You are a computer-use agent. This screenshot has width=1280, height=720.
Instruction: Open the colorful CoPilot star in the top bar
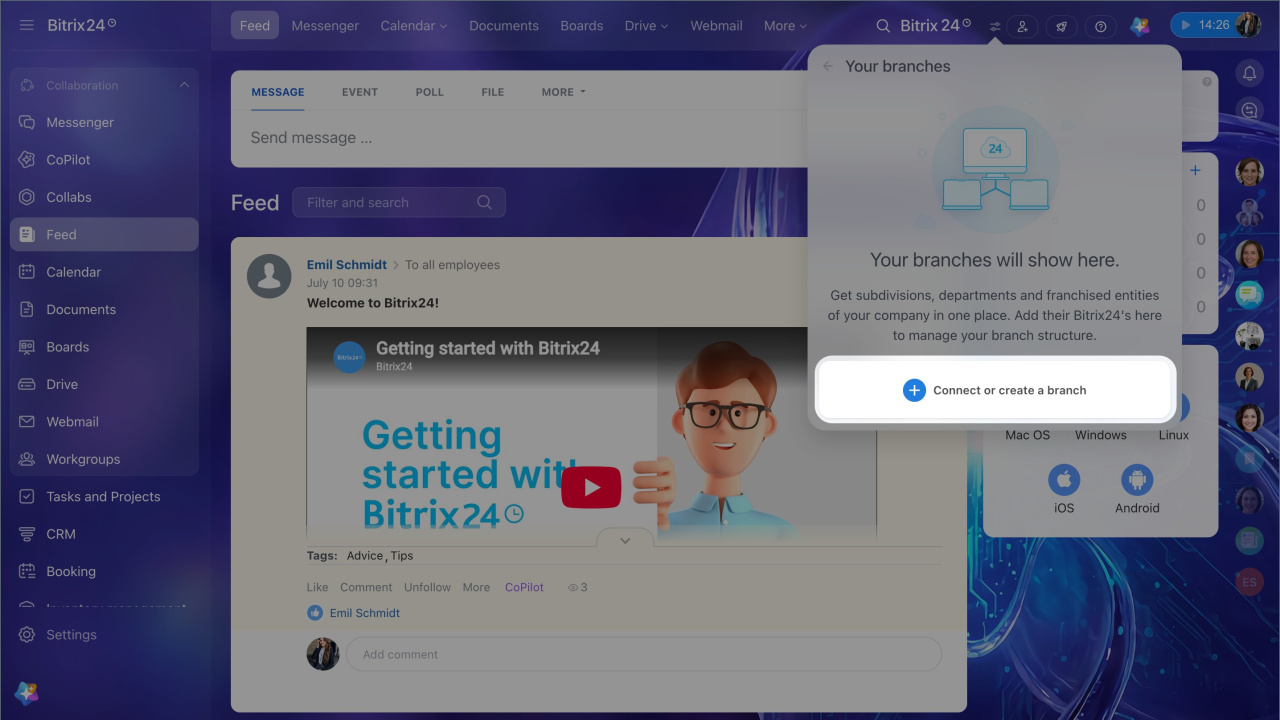[x=1139, y=26]
